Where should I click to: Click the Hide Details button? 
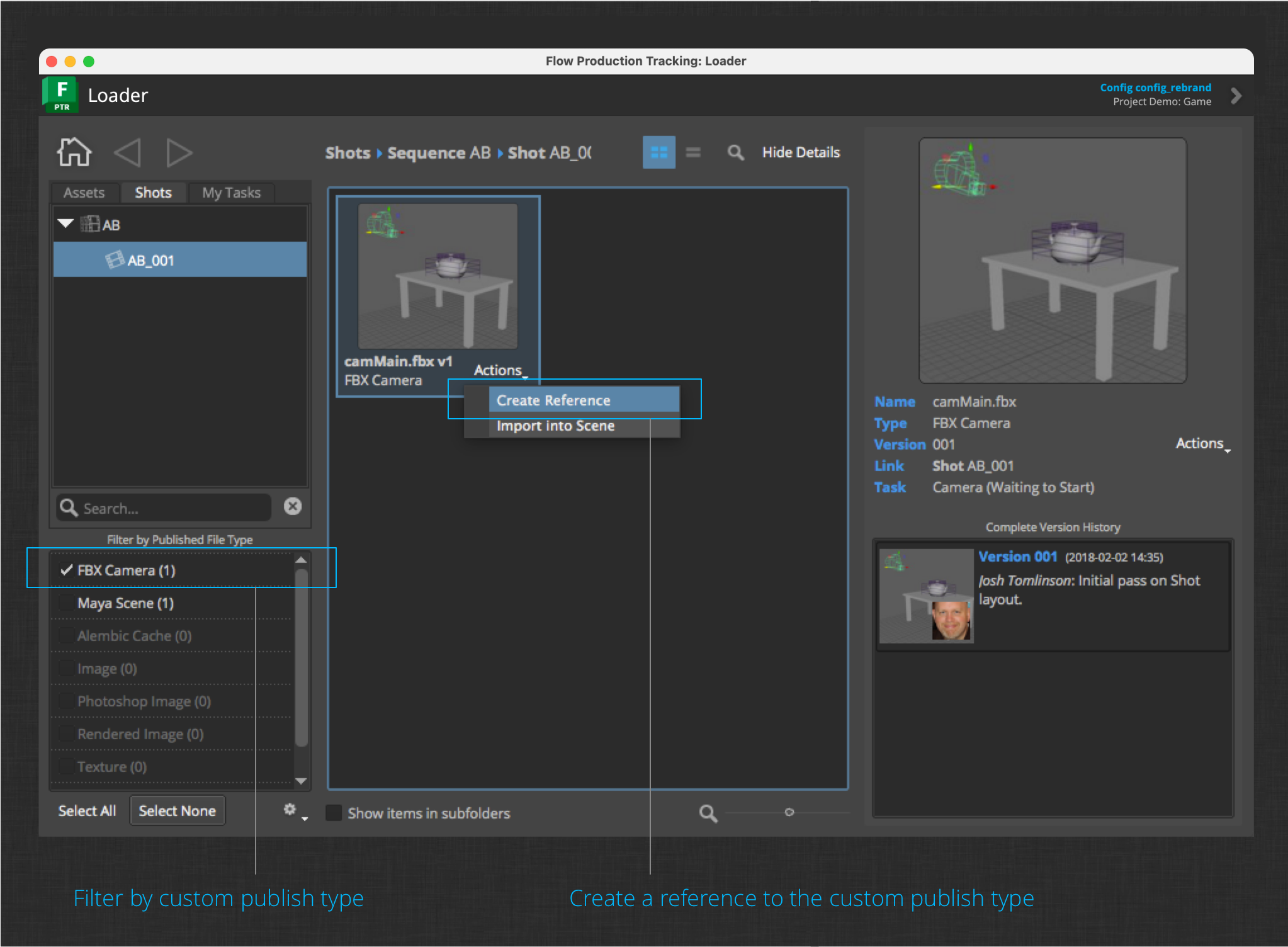(801, 152)
